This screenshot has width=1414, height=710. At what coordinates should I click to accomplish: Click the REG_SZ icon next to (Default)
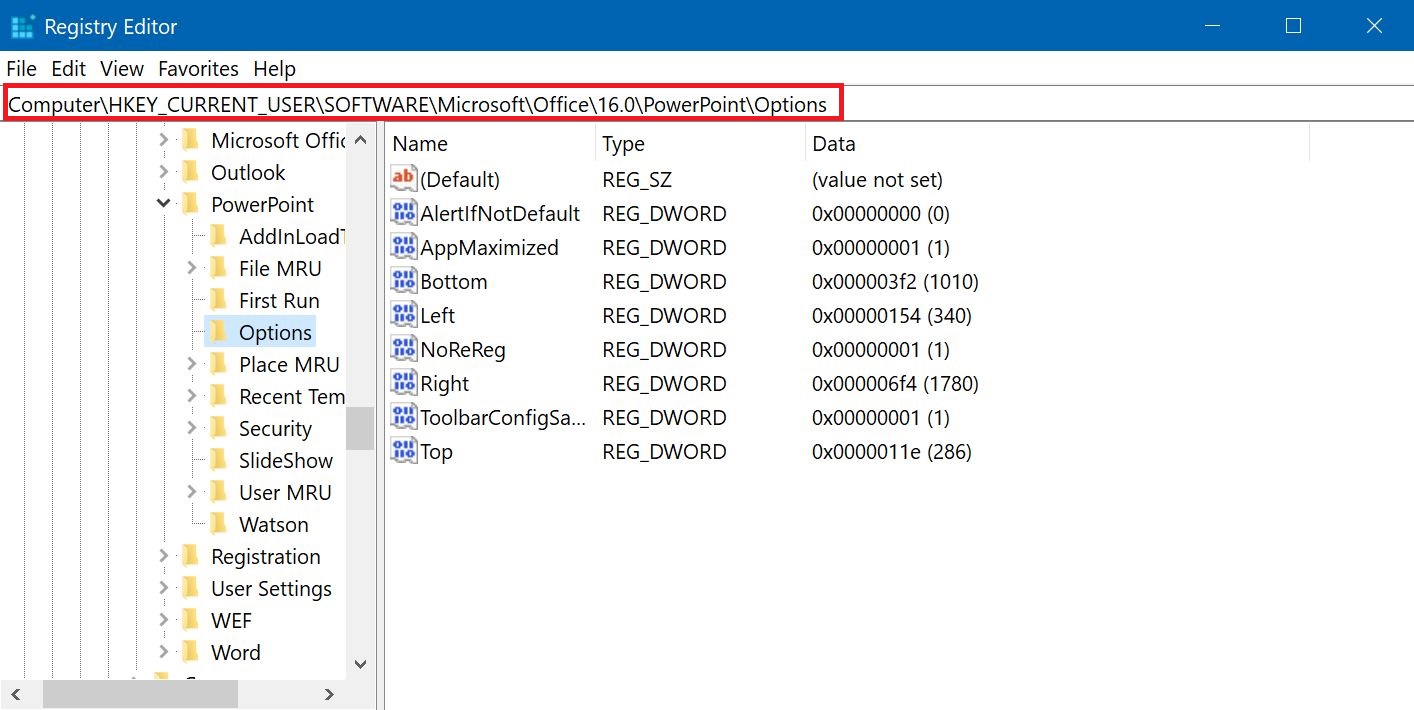[403, 179]
